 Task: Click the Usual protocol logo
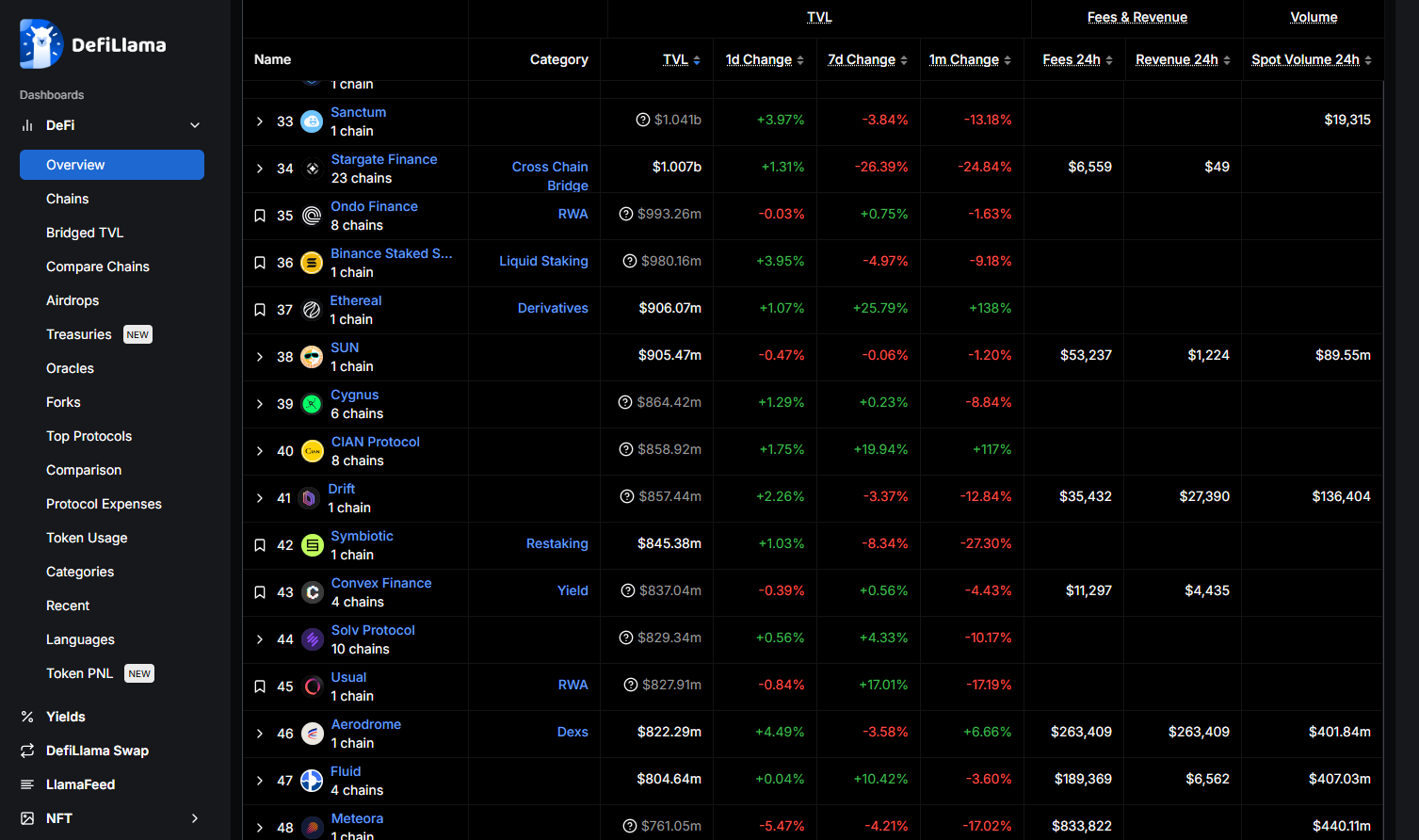(x=313, y=687)
